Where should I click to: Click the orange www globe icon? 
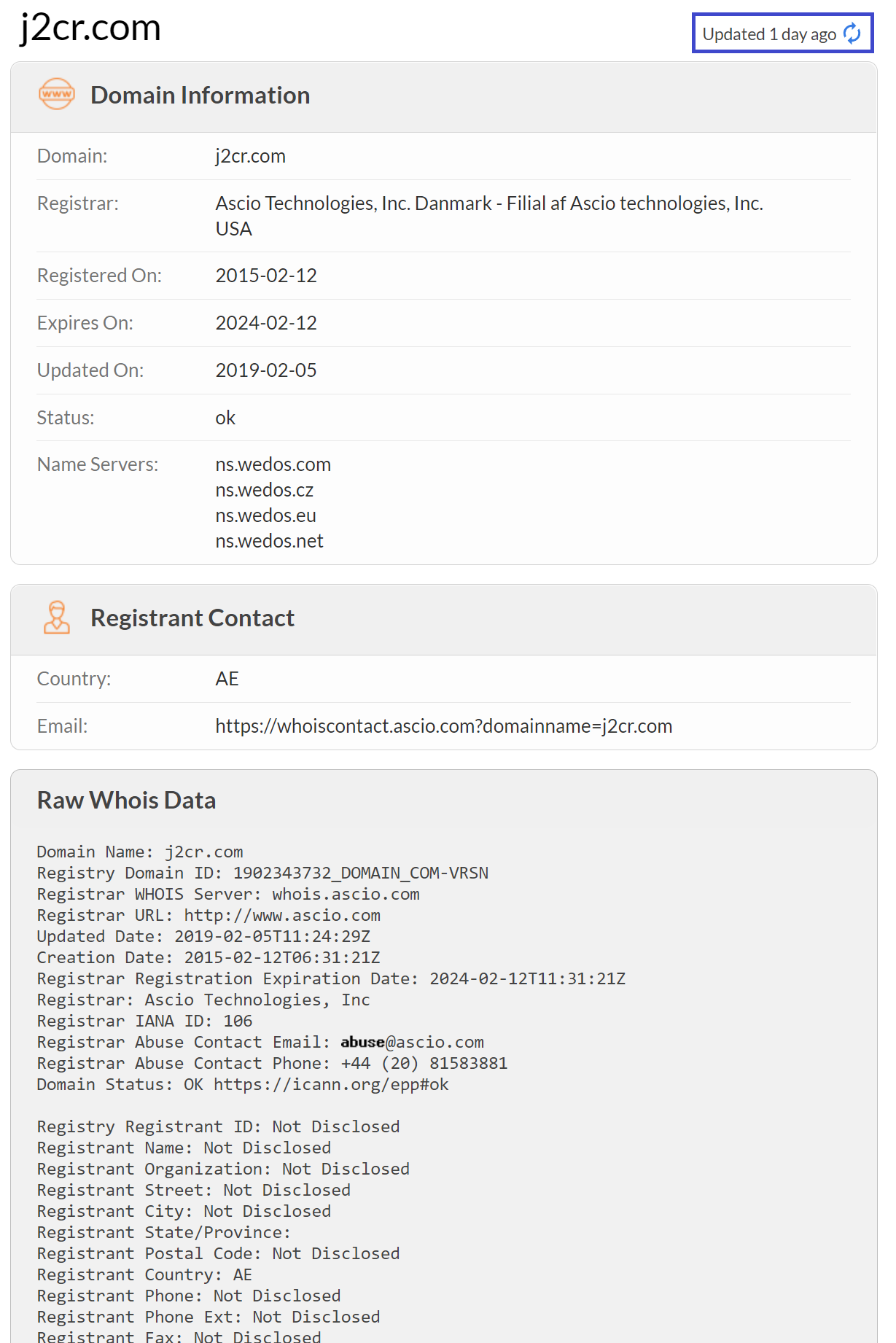pyautogui.click(x=56, y=94)
